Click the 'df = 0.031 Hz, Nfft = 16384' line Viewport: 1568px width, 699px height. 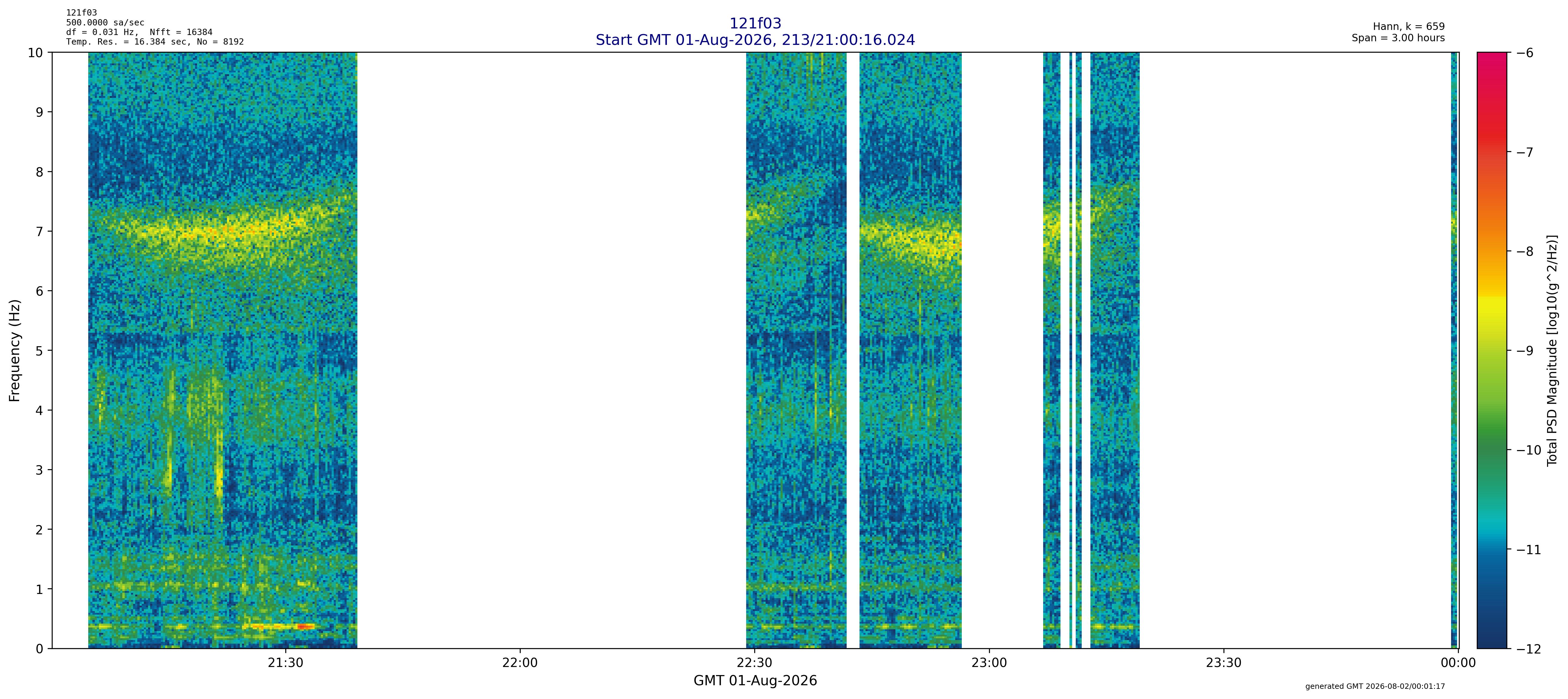[x=139, y=32]
